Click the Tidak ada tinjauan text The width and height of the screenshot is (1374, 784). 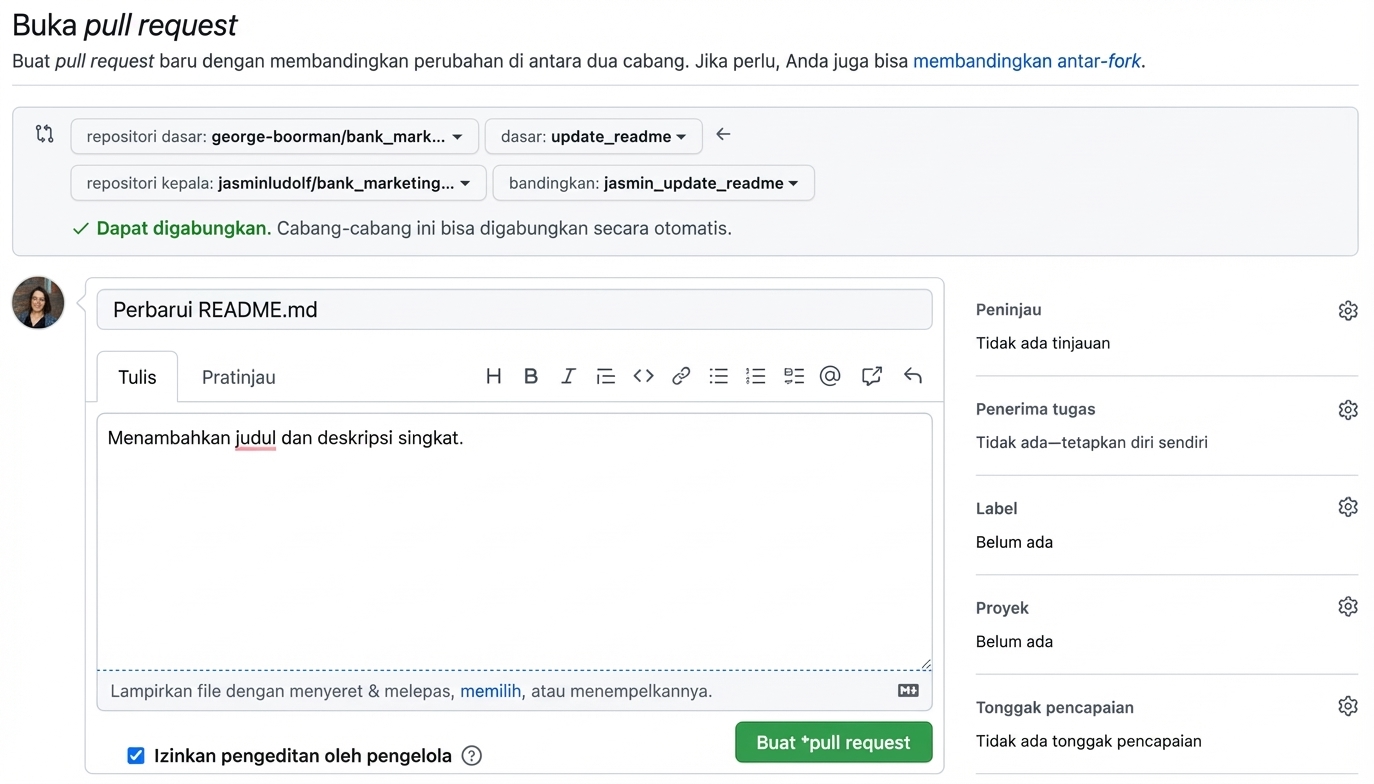click(x=1043, y=343)
